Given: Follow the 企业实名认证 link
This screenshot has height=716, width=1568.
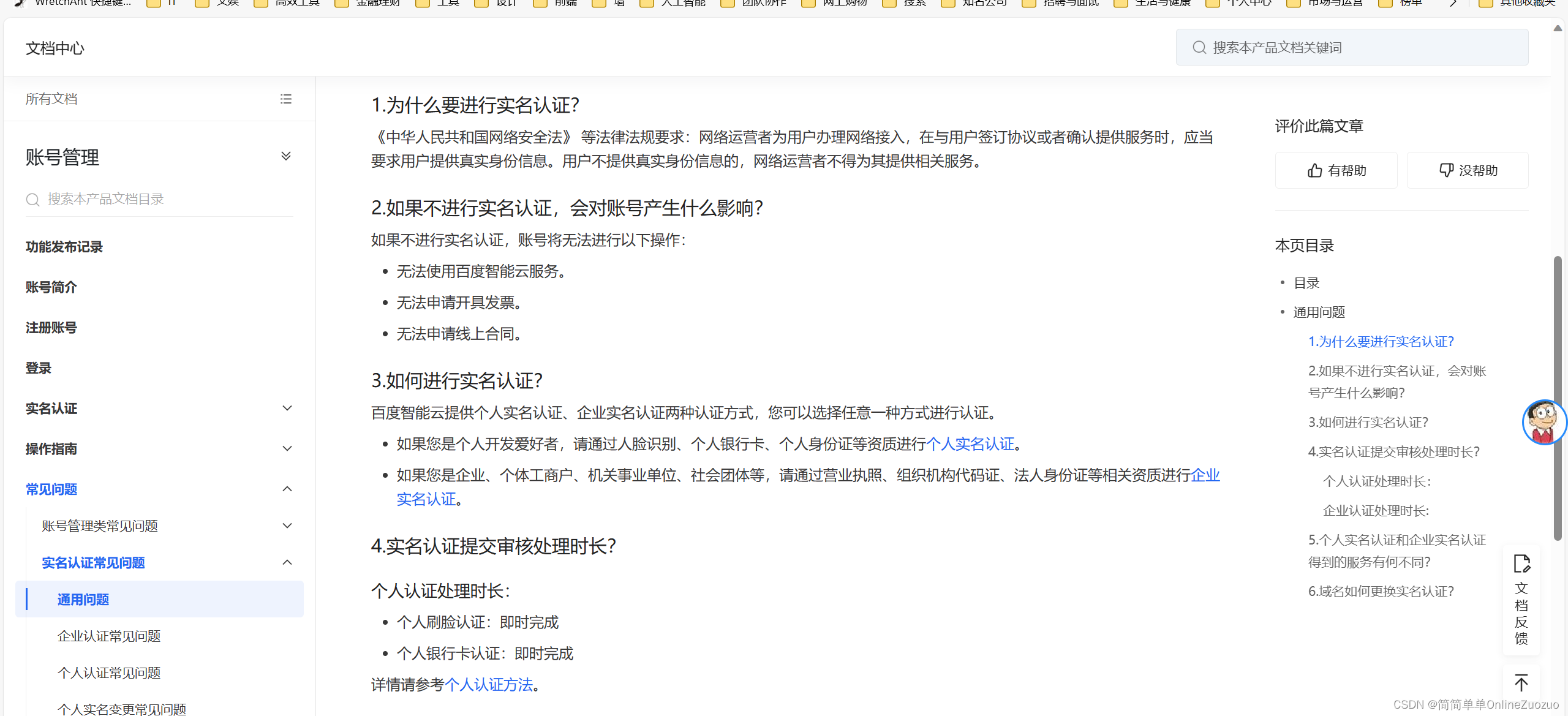Looking at the screenshot, I should click(1205, 475).
